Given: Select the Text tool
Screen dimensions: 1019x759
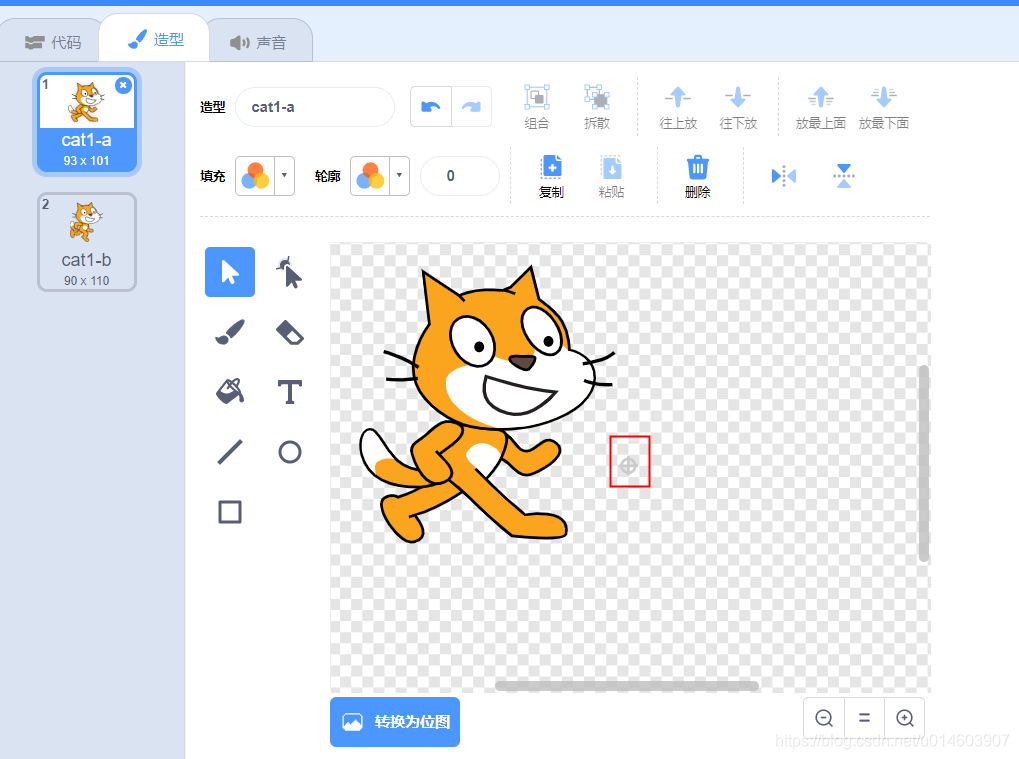Looking at the screenshot, I should click(289, 392).
